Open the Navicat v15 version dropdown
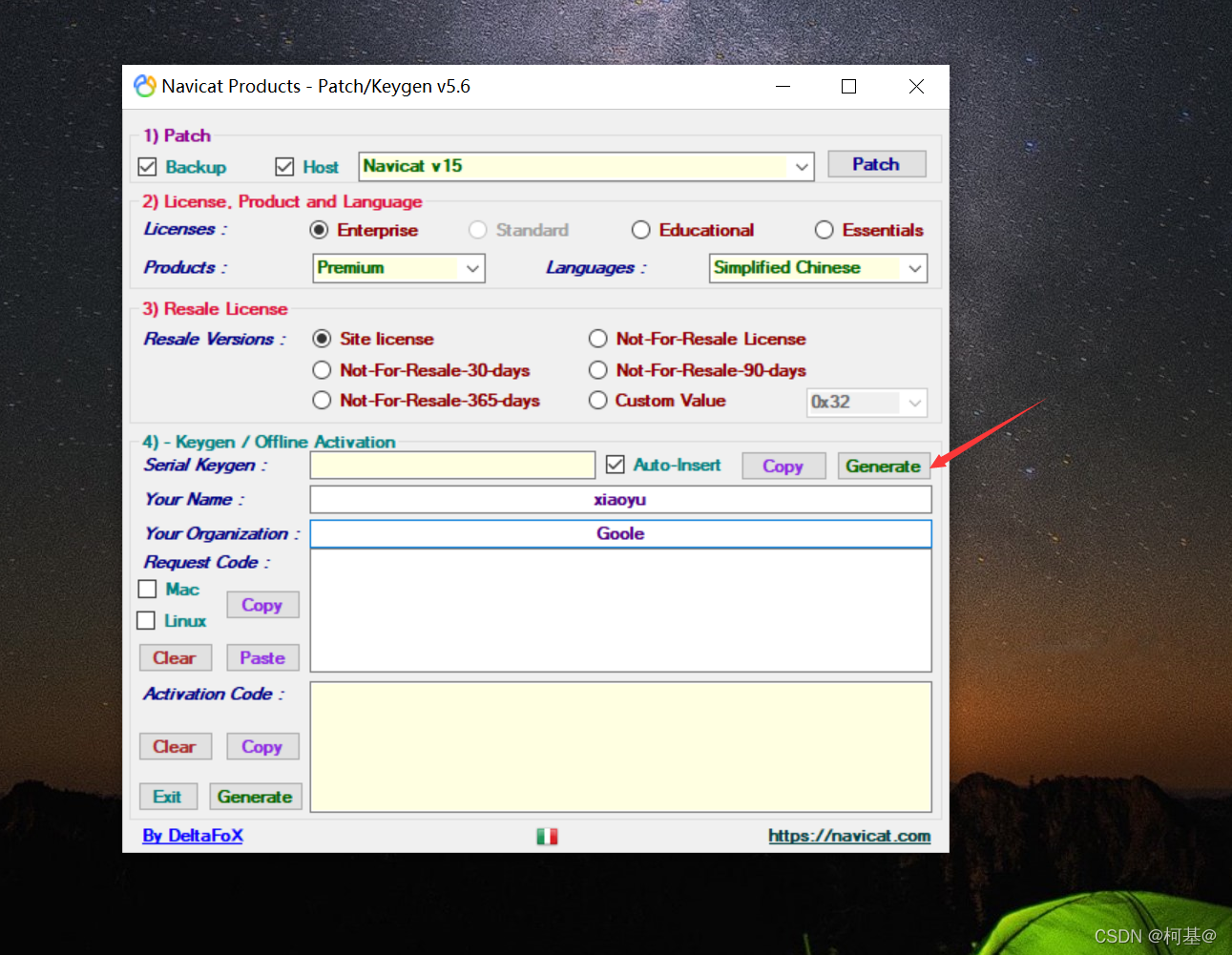 [587, 166]
